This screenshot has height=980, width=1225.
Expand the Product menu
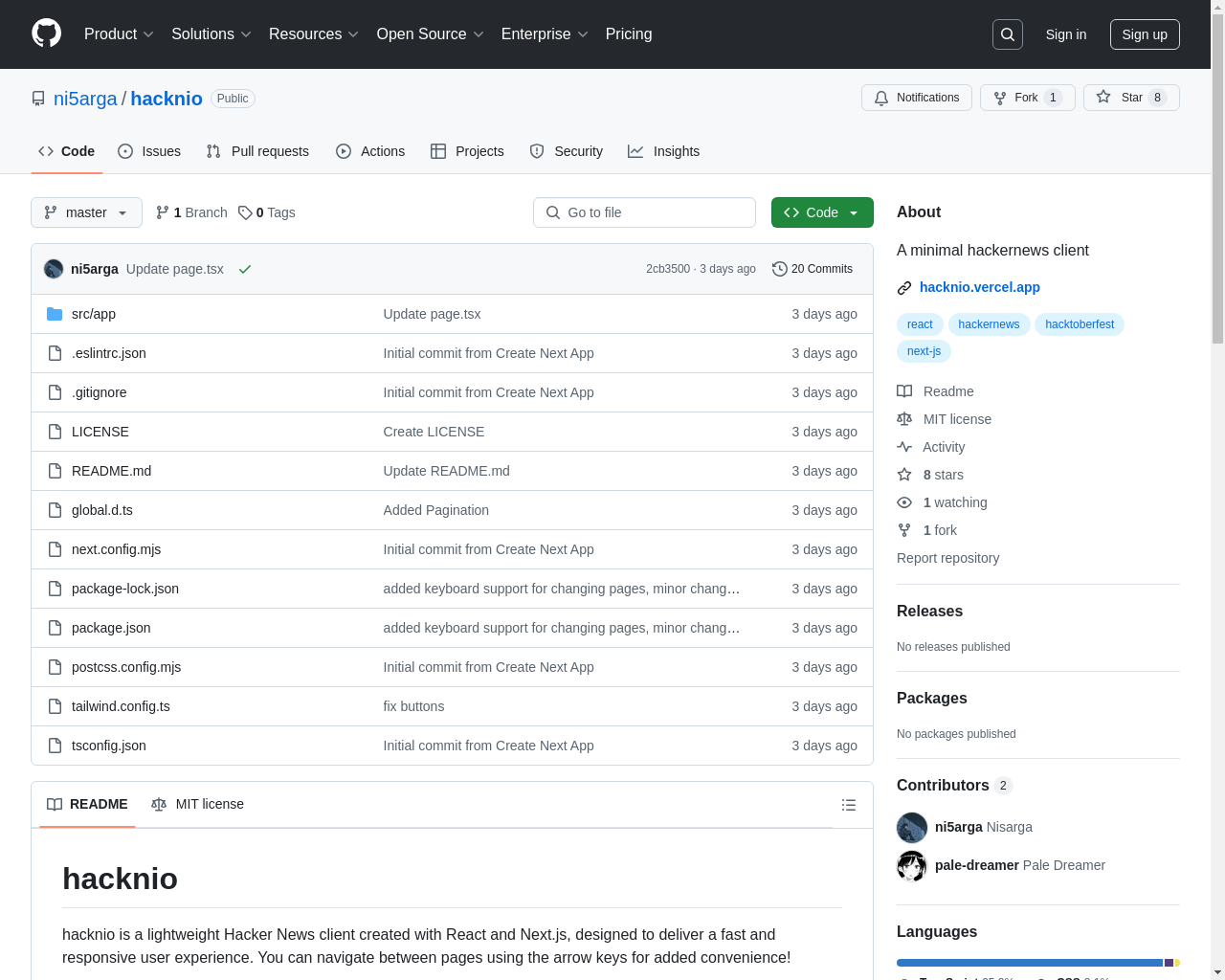pos(119,34)
